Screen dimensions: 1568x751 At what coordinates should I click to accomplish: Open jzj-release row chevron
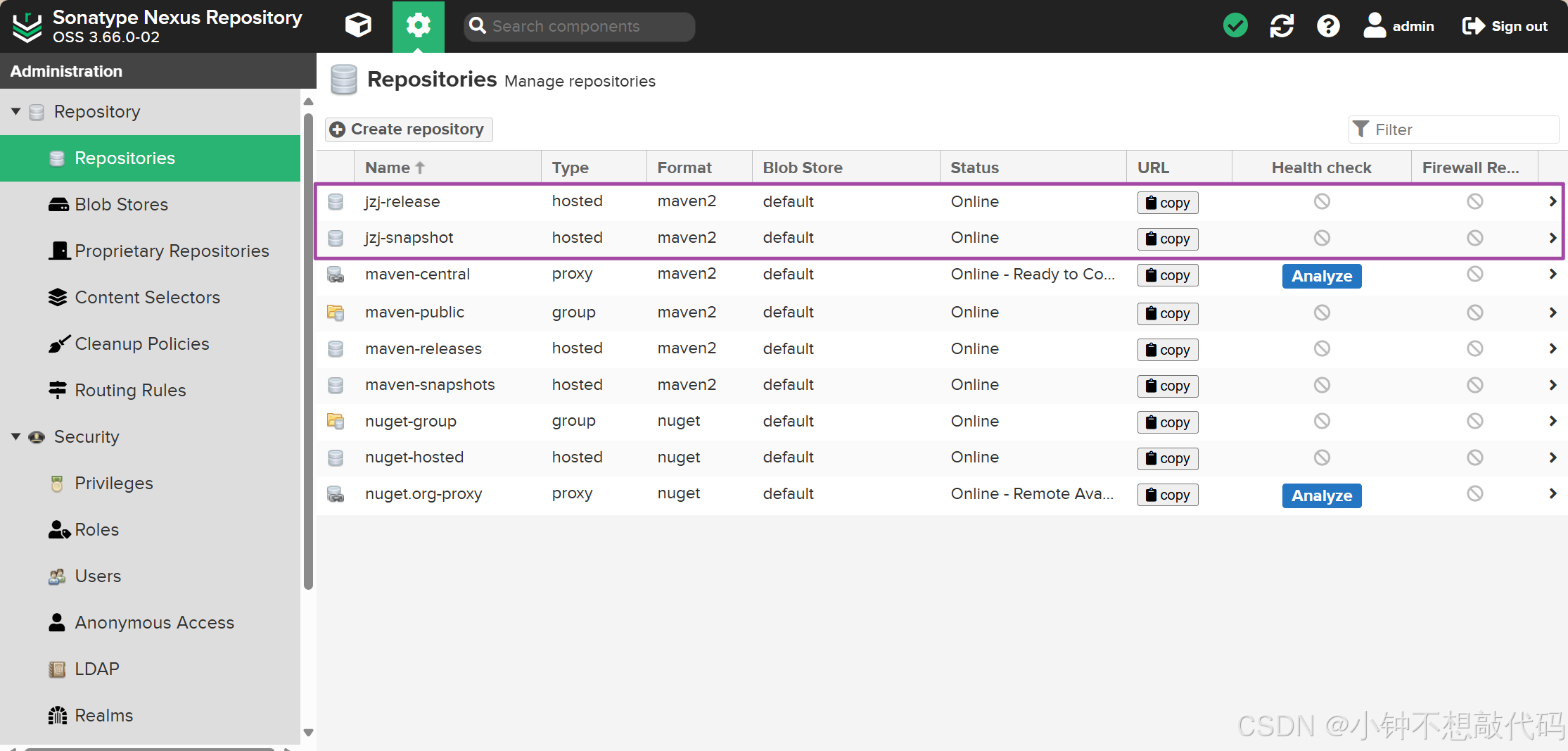coord(1553,201)
